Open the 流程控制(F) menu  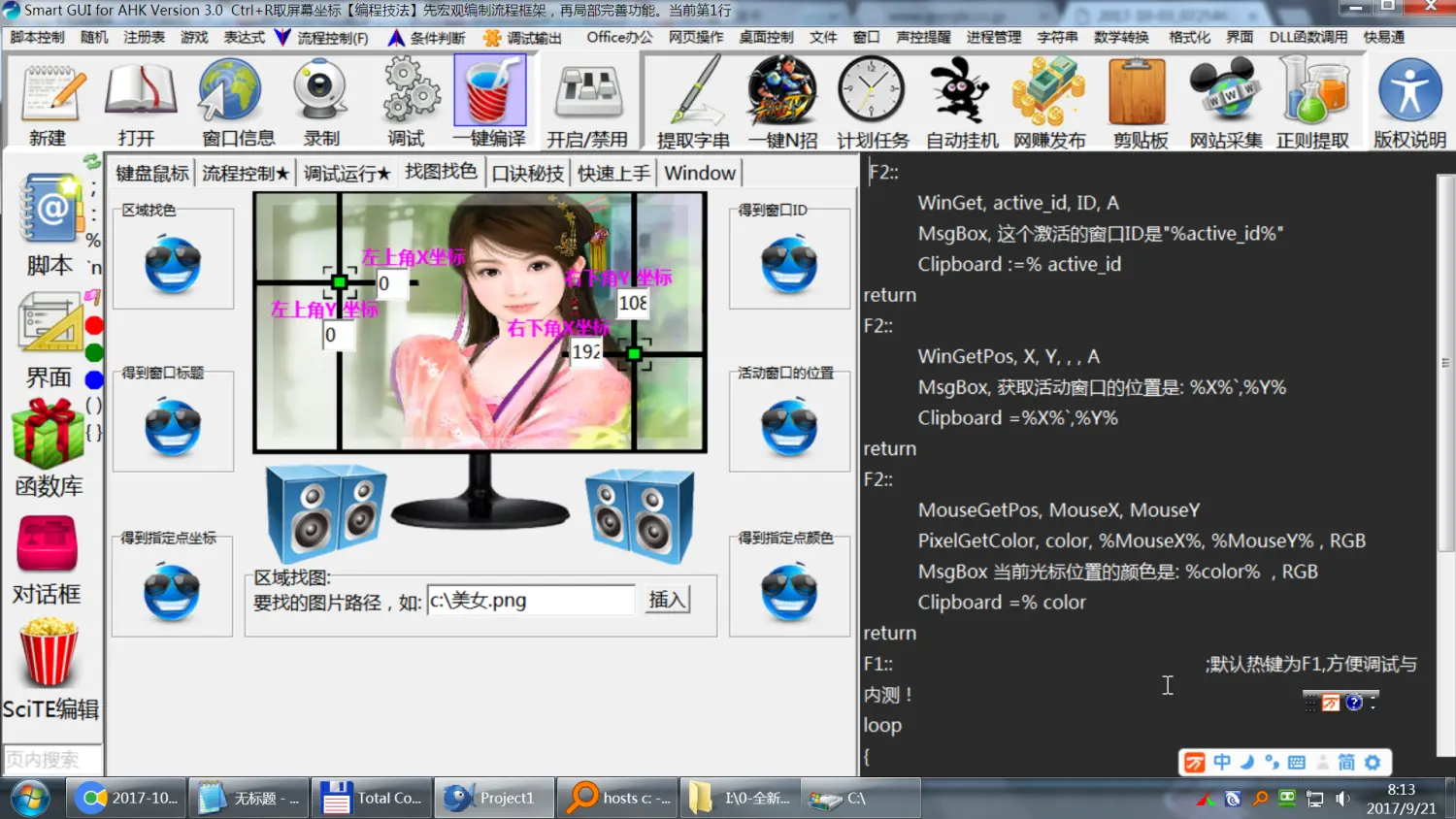(x=321, y=37)
